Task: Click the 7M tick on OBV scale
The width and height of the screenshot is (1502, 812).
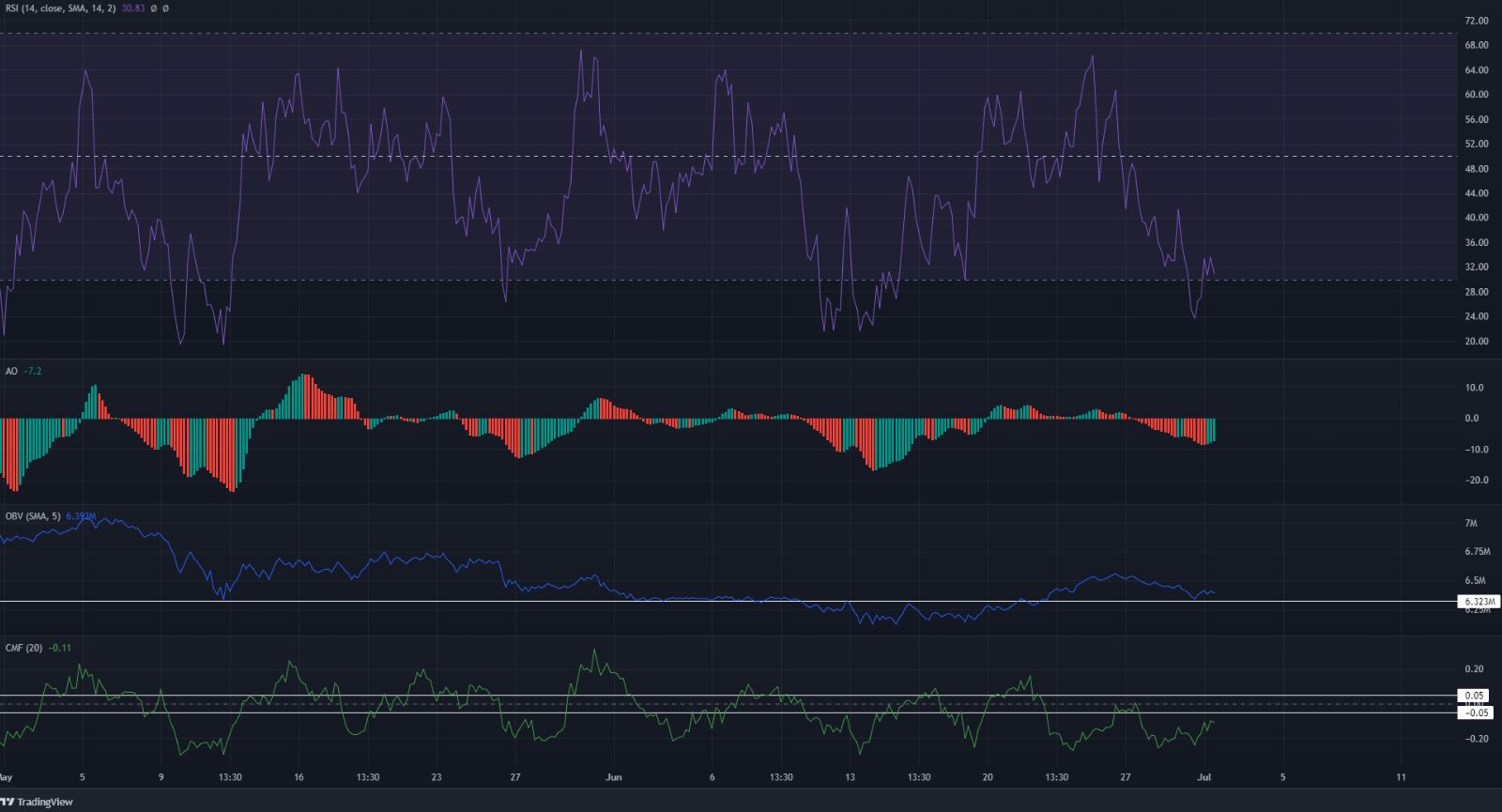Action: 1472,523
